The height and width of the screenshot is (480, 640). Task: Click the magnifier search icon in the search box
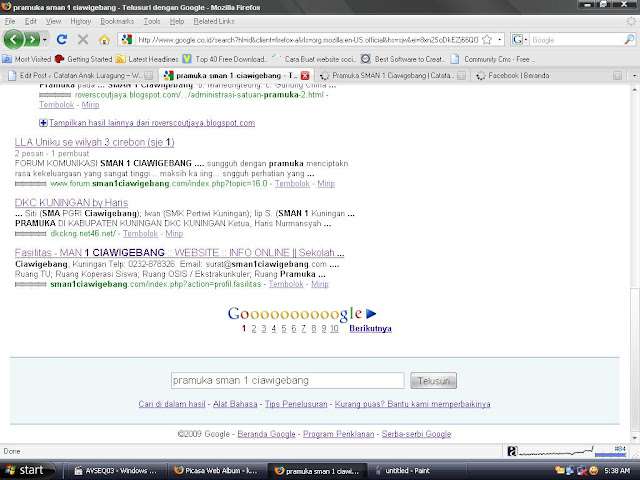coord(629,40)
